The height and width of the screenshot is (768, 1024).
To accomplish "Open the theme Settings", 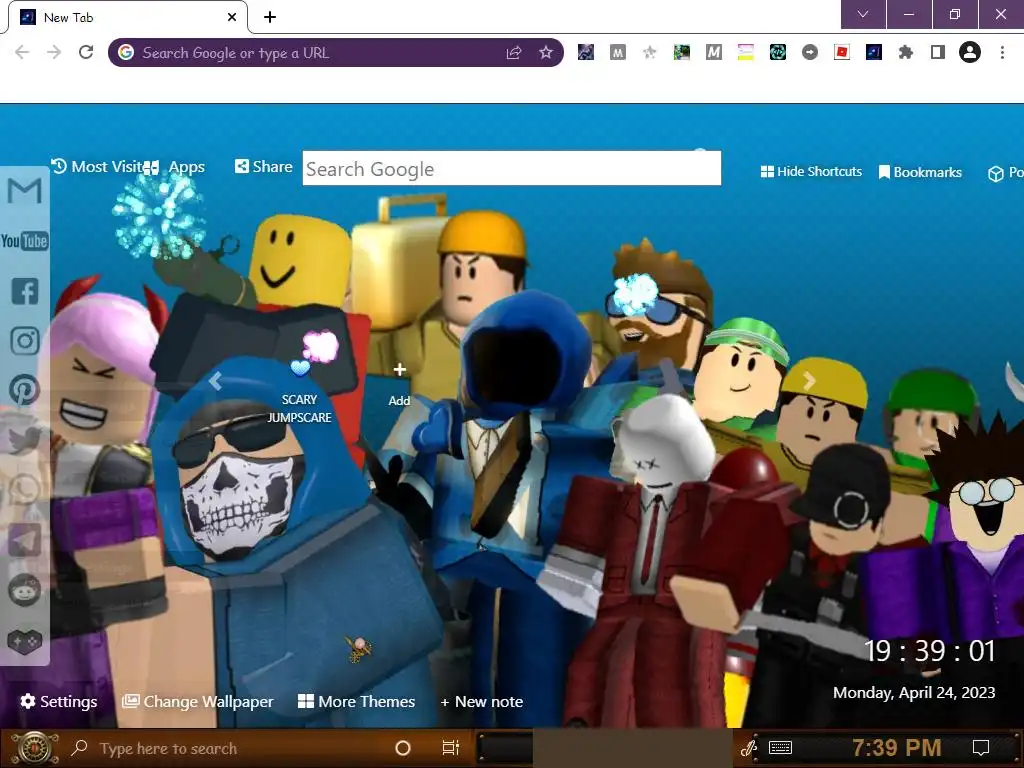I will pos(59,701).
